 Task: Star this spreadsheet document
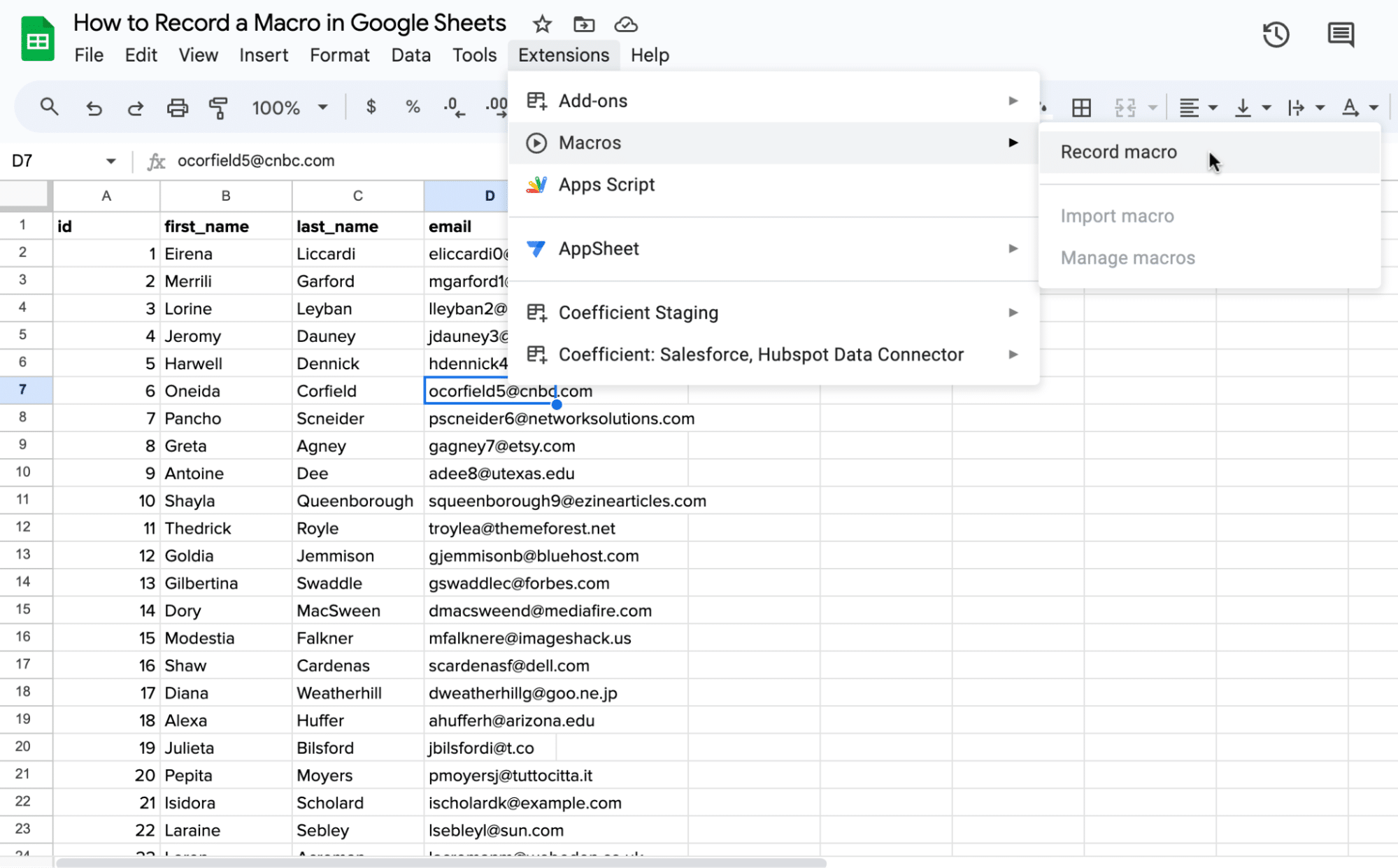542,24
